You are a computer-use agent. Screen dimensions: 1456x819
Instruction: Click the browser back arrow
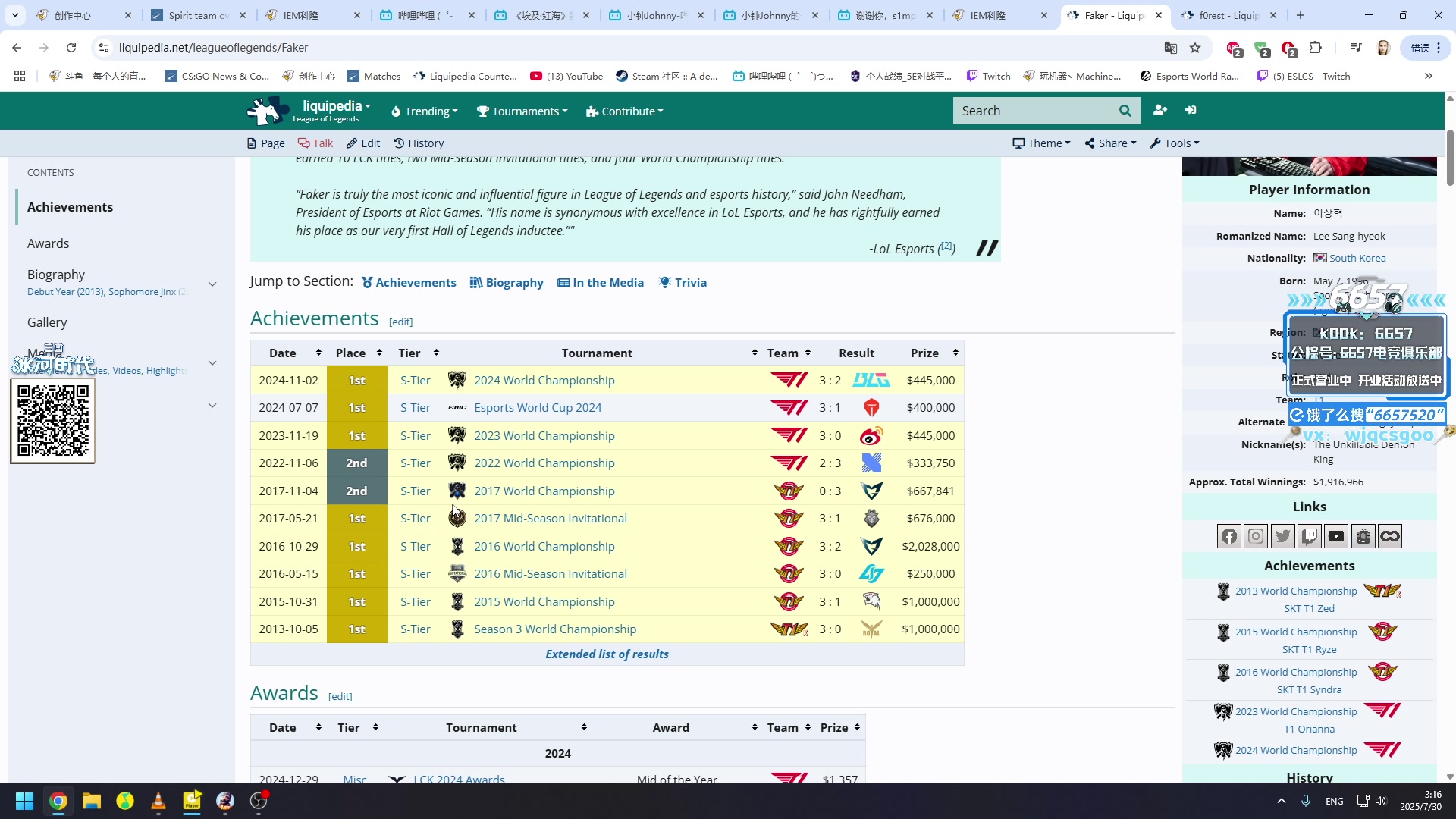pyautogui.click(x=17, y=48)
